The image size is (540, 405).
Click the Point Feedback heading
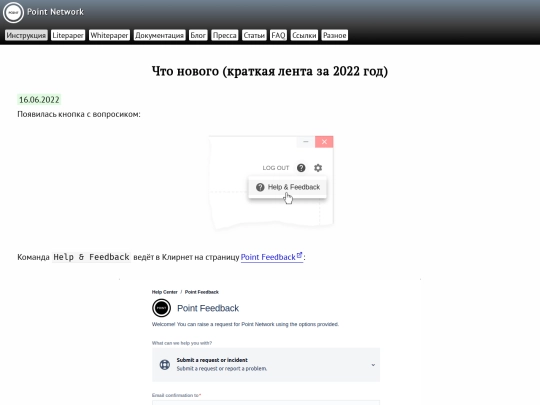(208, 308)
